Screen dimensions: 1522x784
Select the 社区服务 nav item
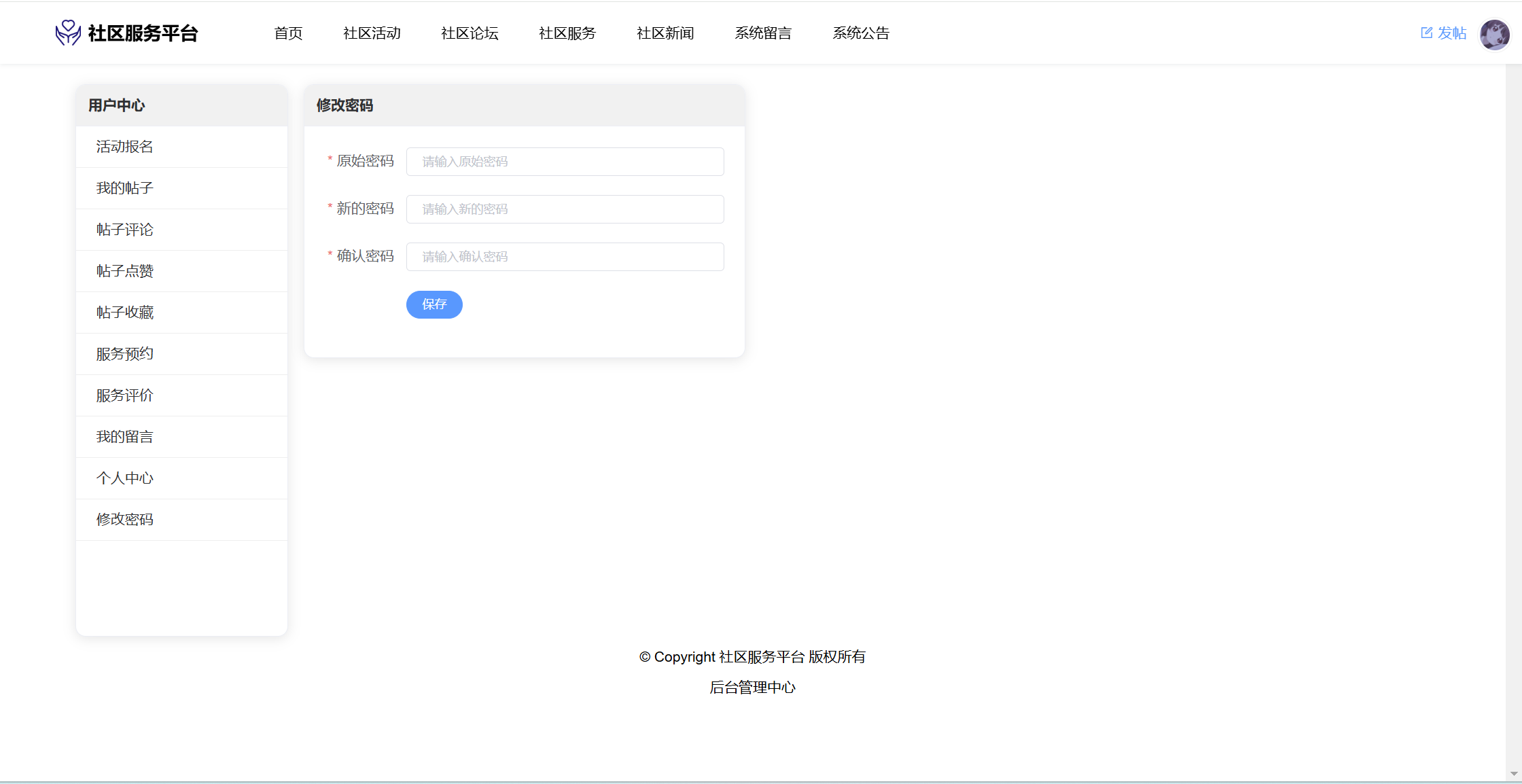click(567, 33)
